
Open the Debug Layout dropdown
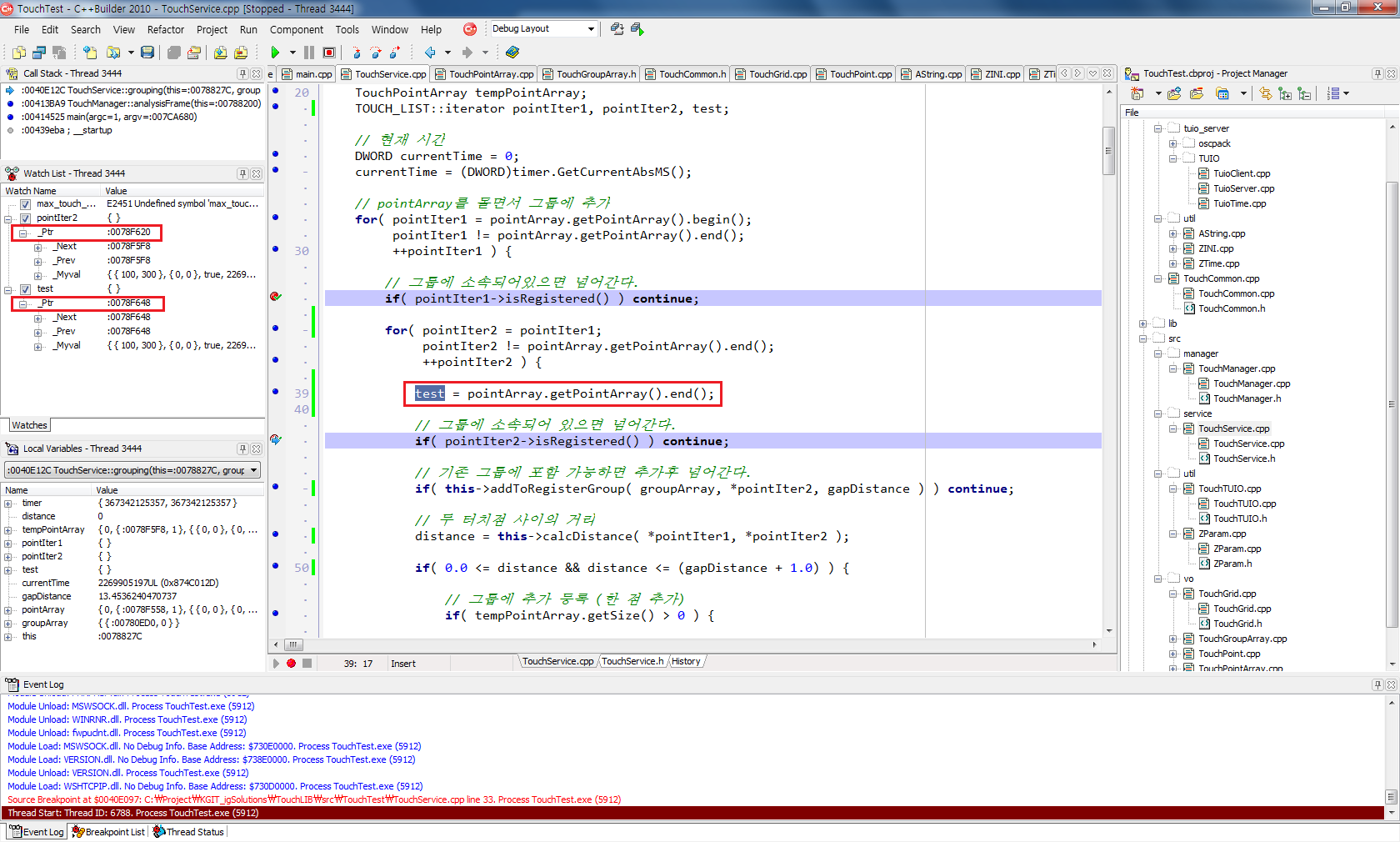591,29
